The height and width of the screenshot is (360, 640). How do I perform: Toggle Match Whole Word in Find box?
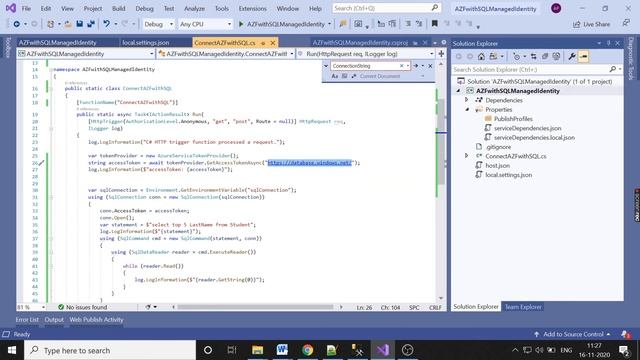pyautogui.click(x=344, y=76)
